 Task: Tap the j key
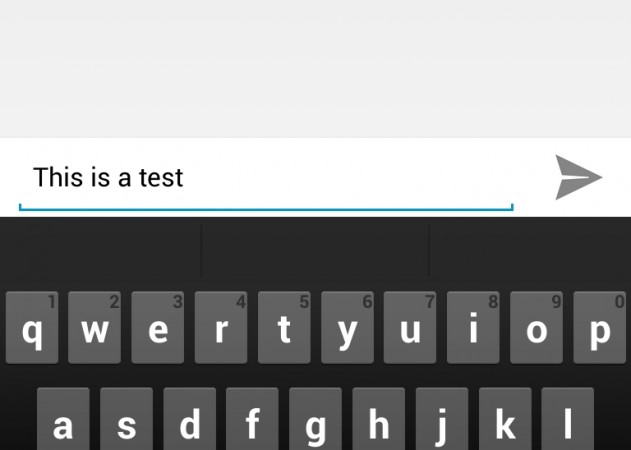pos(442,419)
